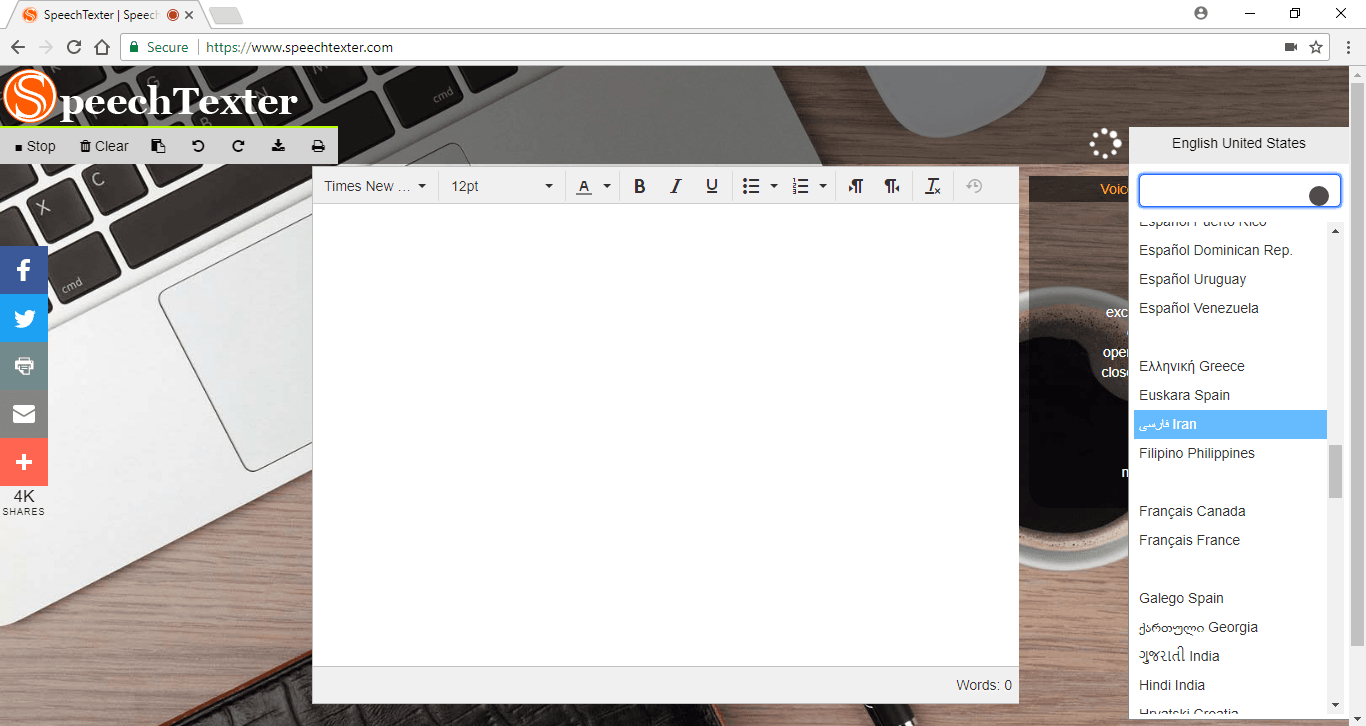Choose Hindi India language option

[1171, 685]
